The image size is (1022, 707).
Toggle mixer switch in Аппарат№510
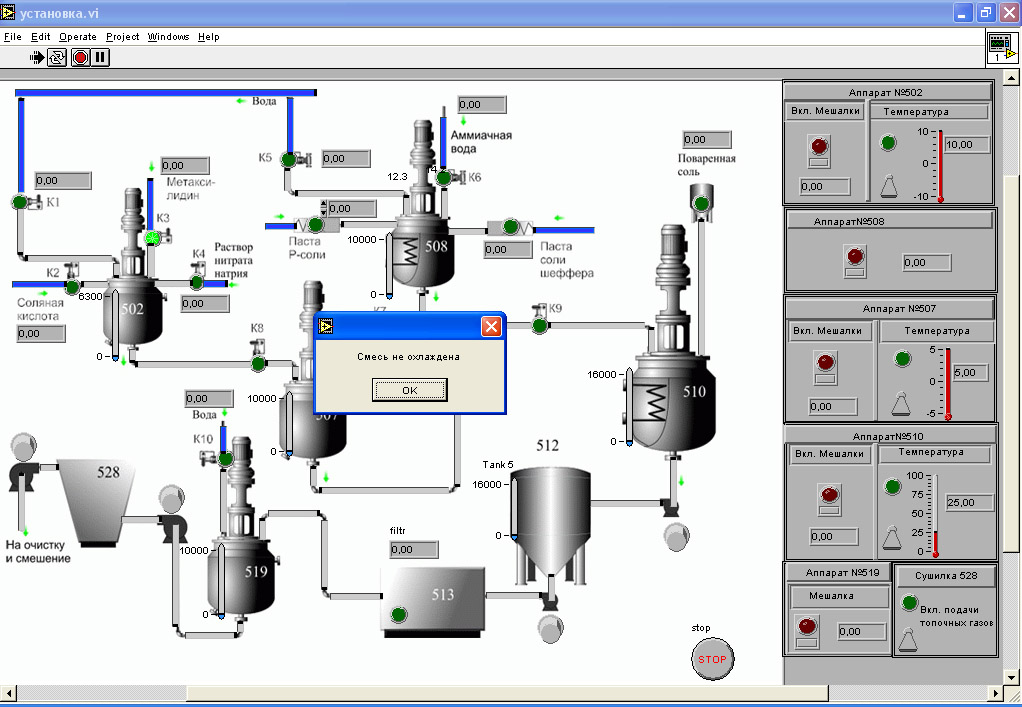click(829, 500)
